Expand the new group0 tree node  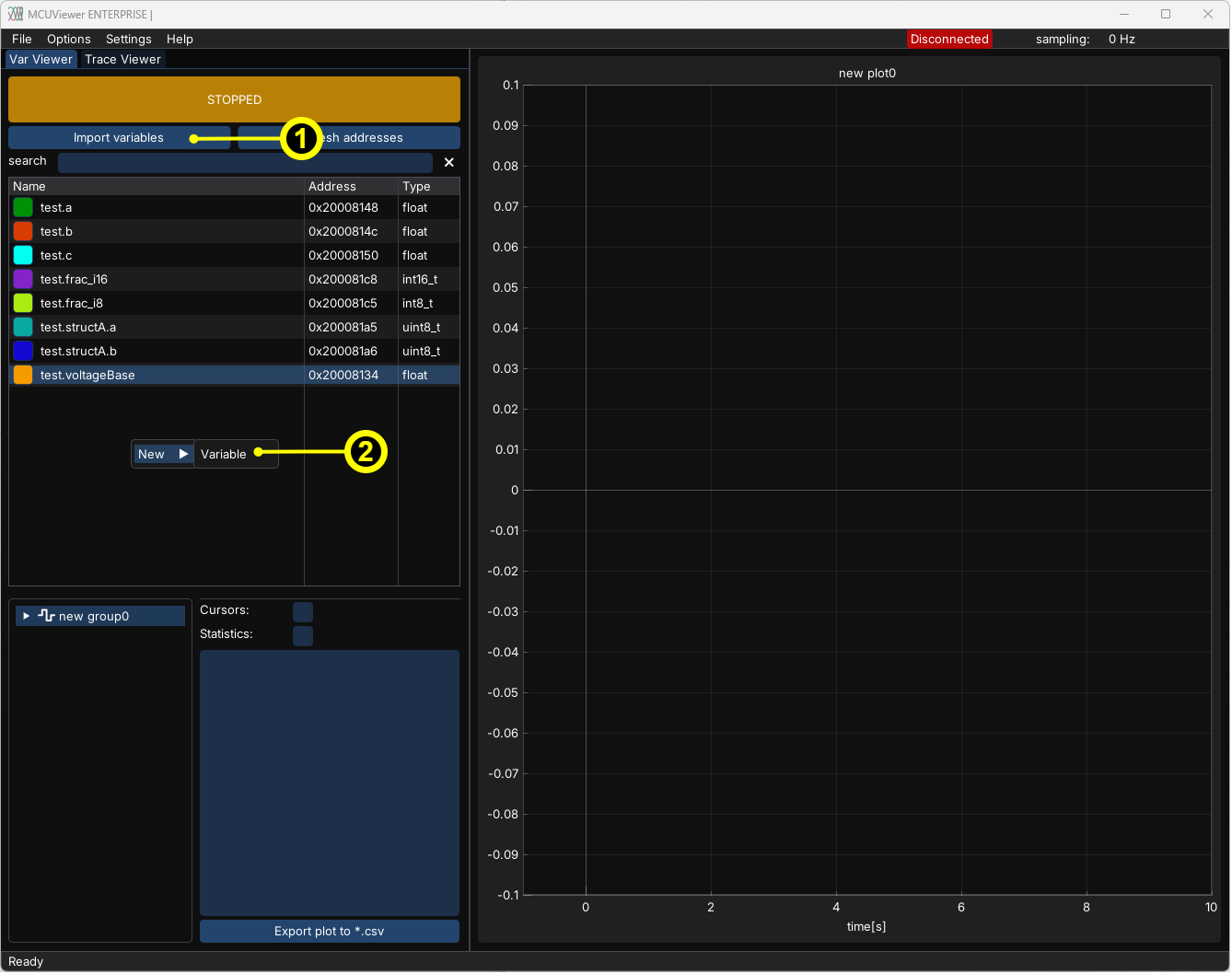pyautogui.click(x=27, y=616)
